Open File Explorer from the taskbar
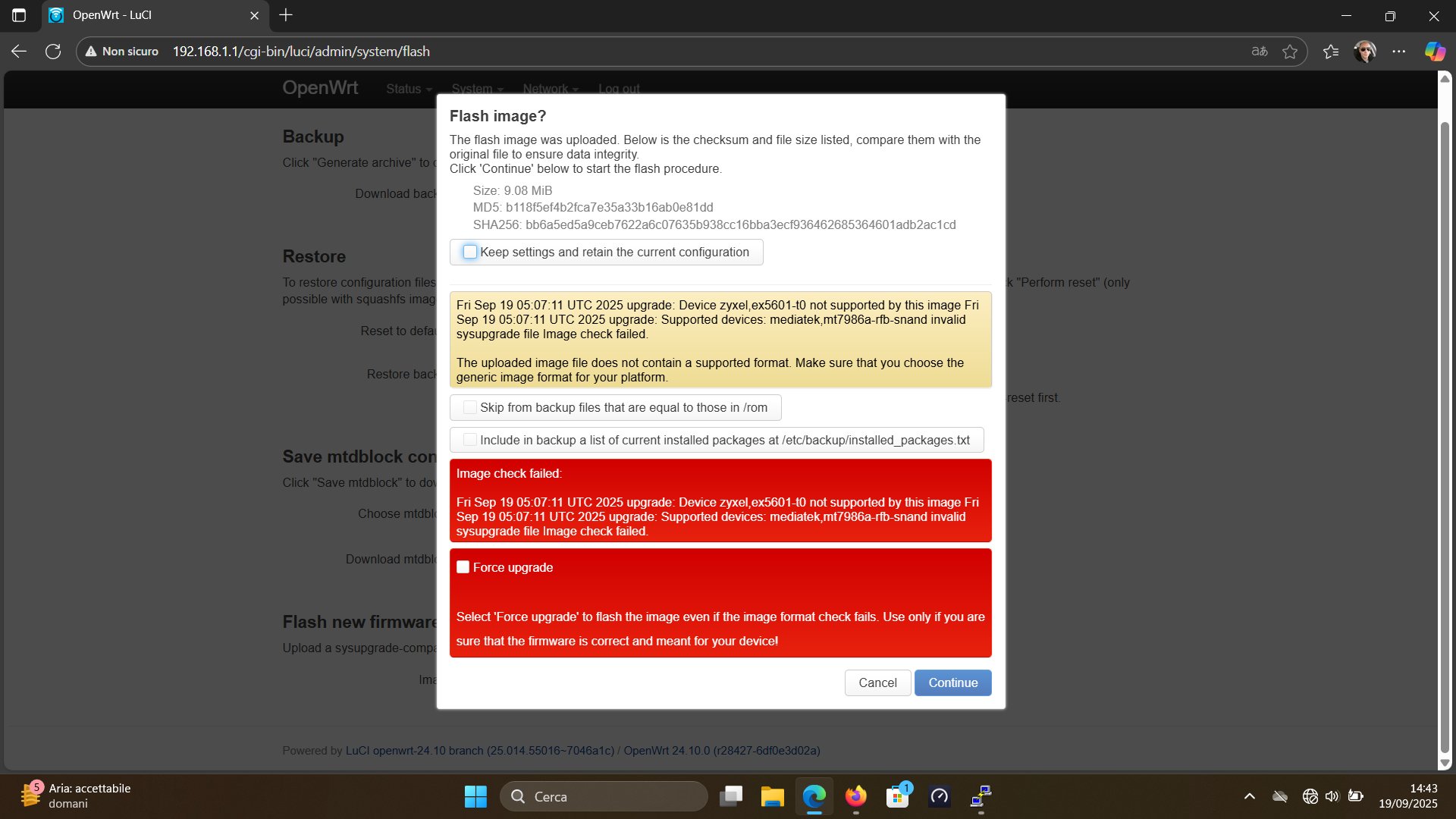1456x819 pixels. pos(772,796)
